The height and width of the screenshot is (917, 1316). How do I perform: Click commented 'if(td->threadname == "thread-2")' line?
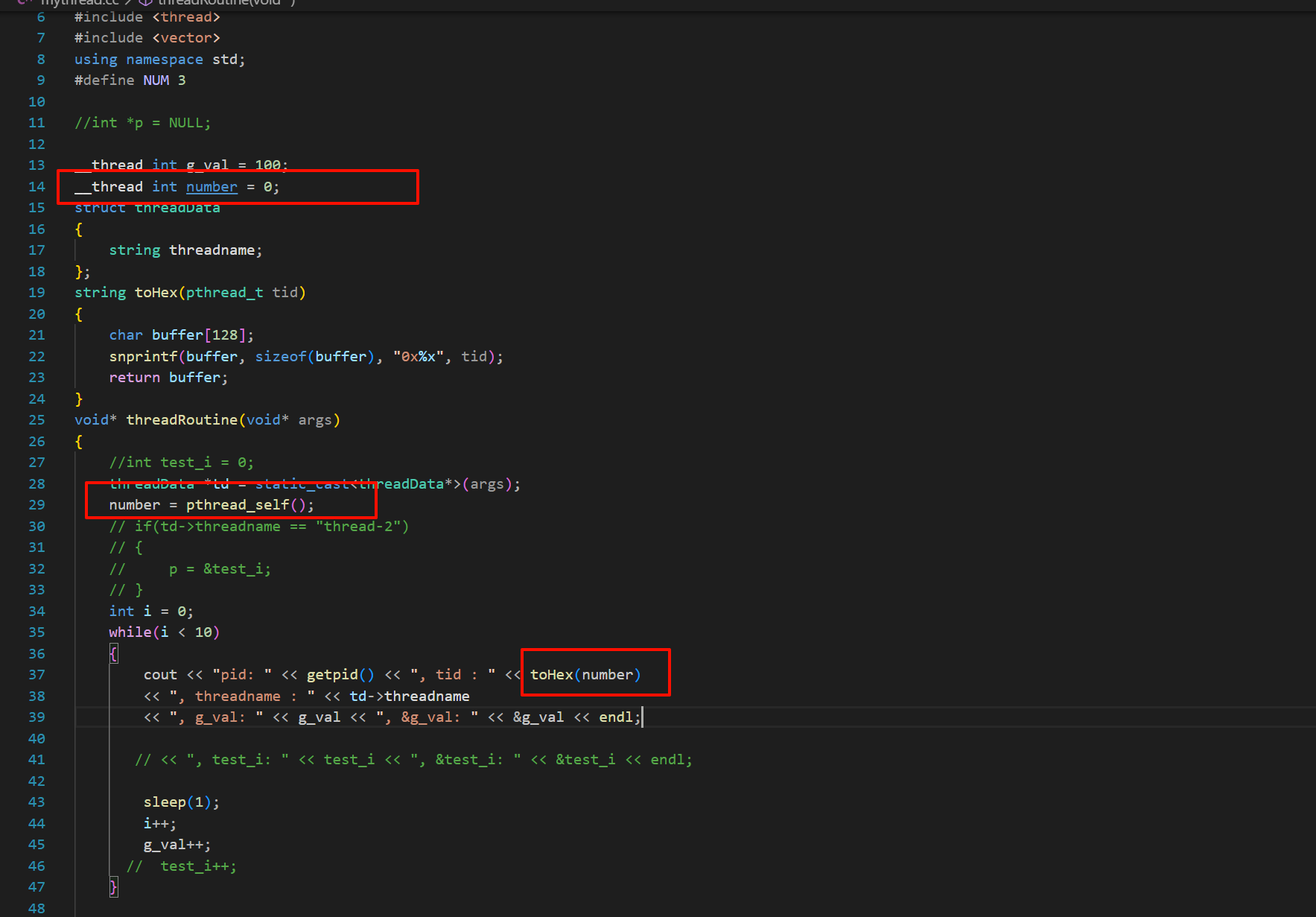coord(258,527)
